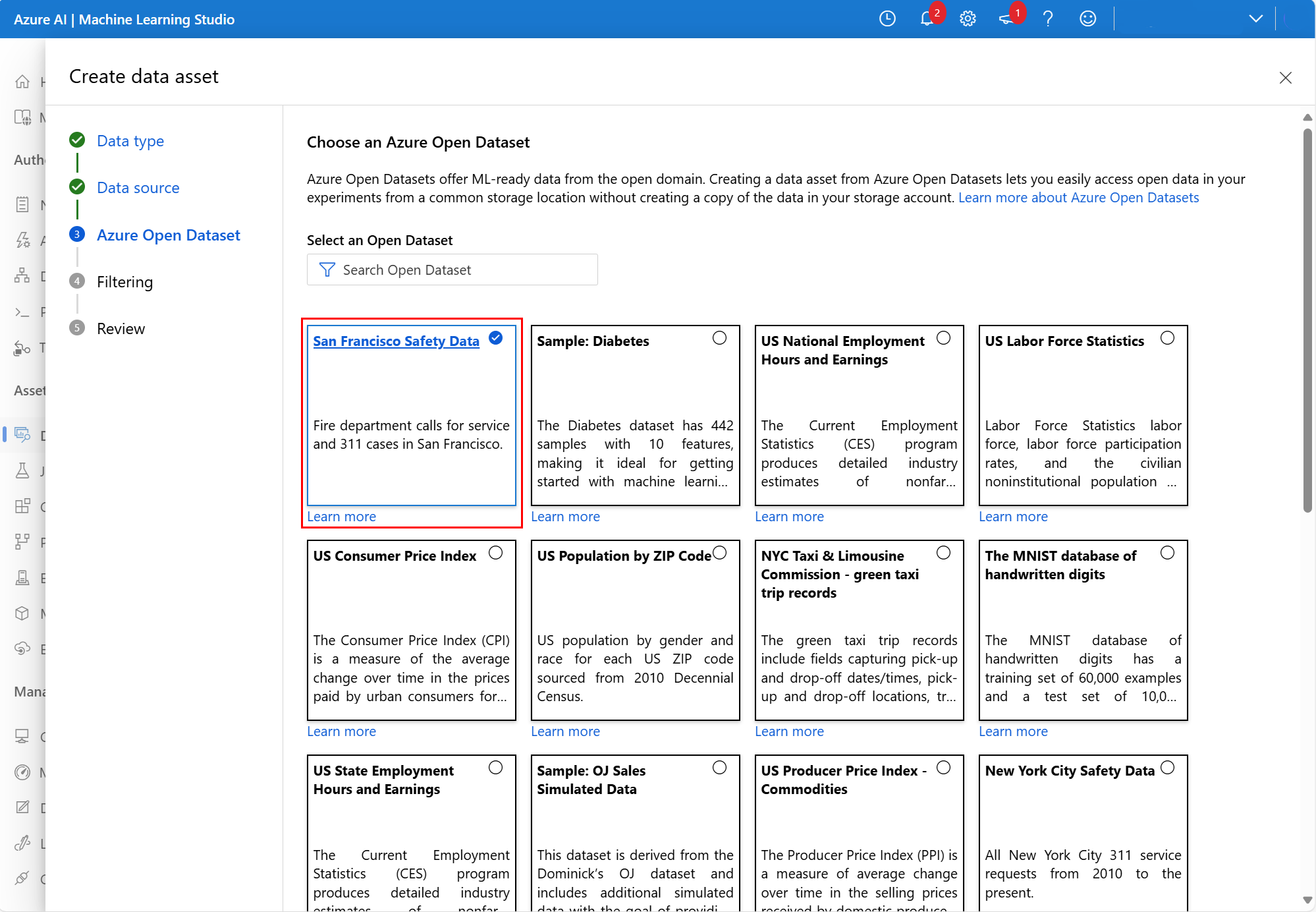Expand the account dropdown chevron in header
Image resolution: width=1316 pixels, height=912 pixels.
1255,19
